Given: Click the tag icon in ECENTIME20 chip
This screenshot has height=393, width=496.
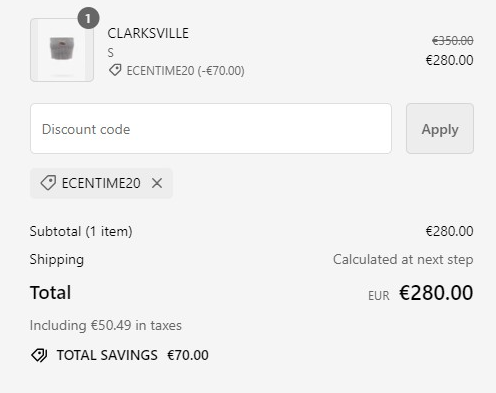Looking at the screenshot, I should pos(48,183).
